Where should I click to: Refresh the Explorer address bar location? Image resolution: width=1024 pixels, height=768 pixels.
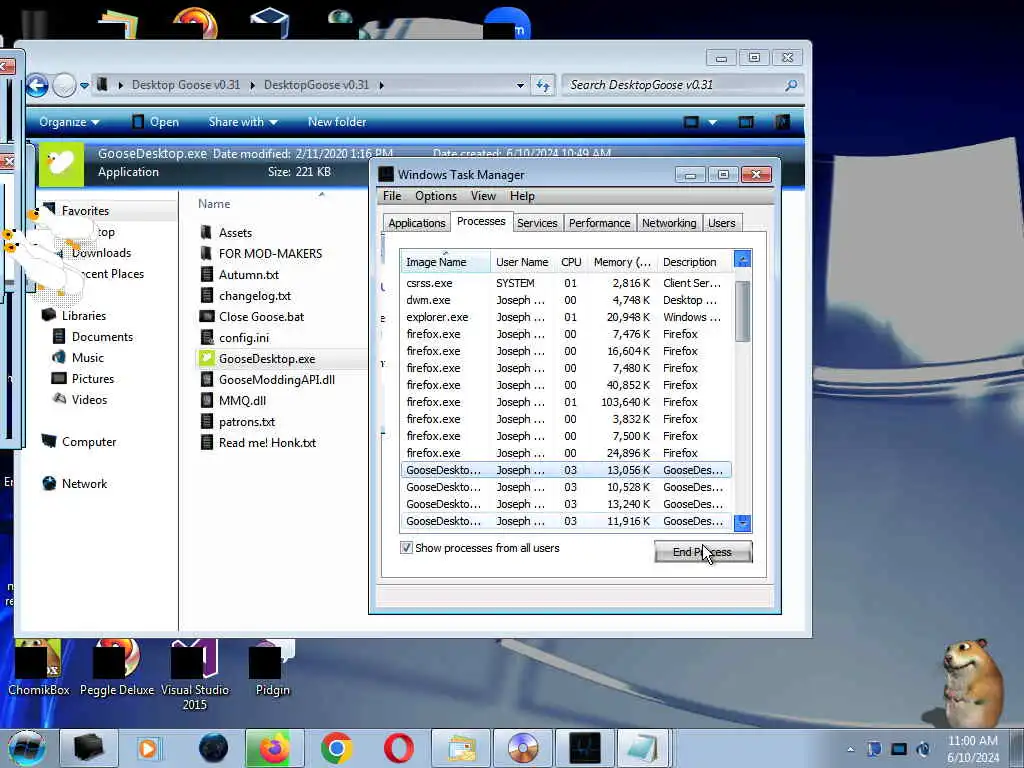[x=543, y=85]
